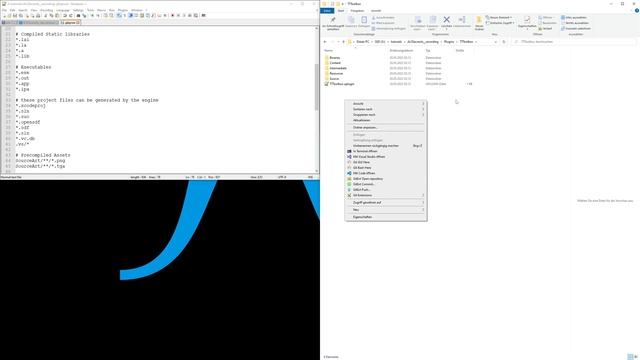Expand the Ansicht submenu in context menu

click(385, 104)
